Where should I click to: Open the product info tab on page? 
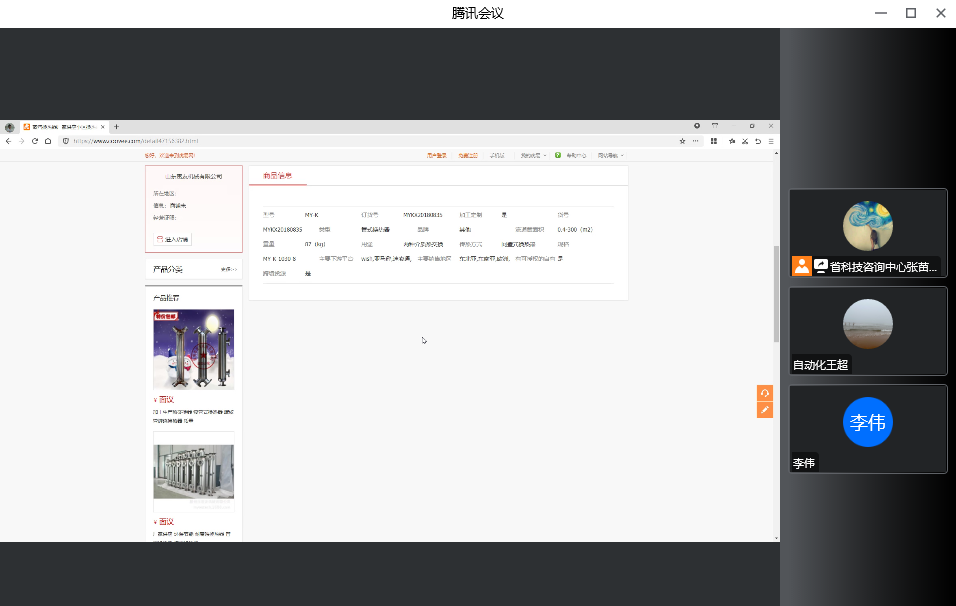click(x=277, y=176)
